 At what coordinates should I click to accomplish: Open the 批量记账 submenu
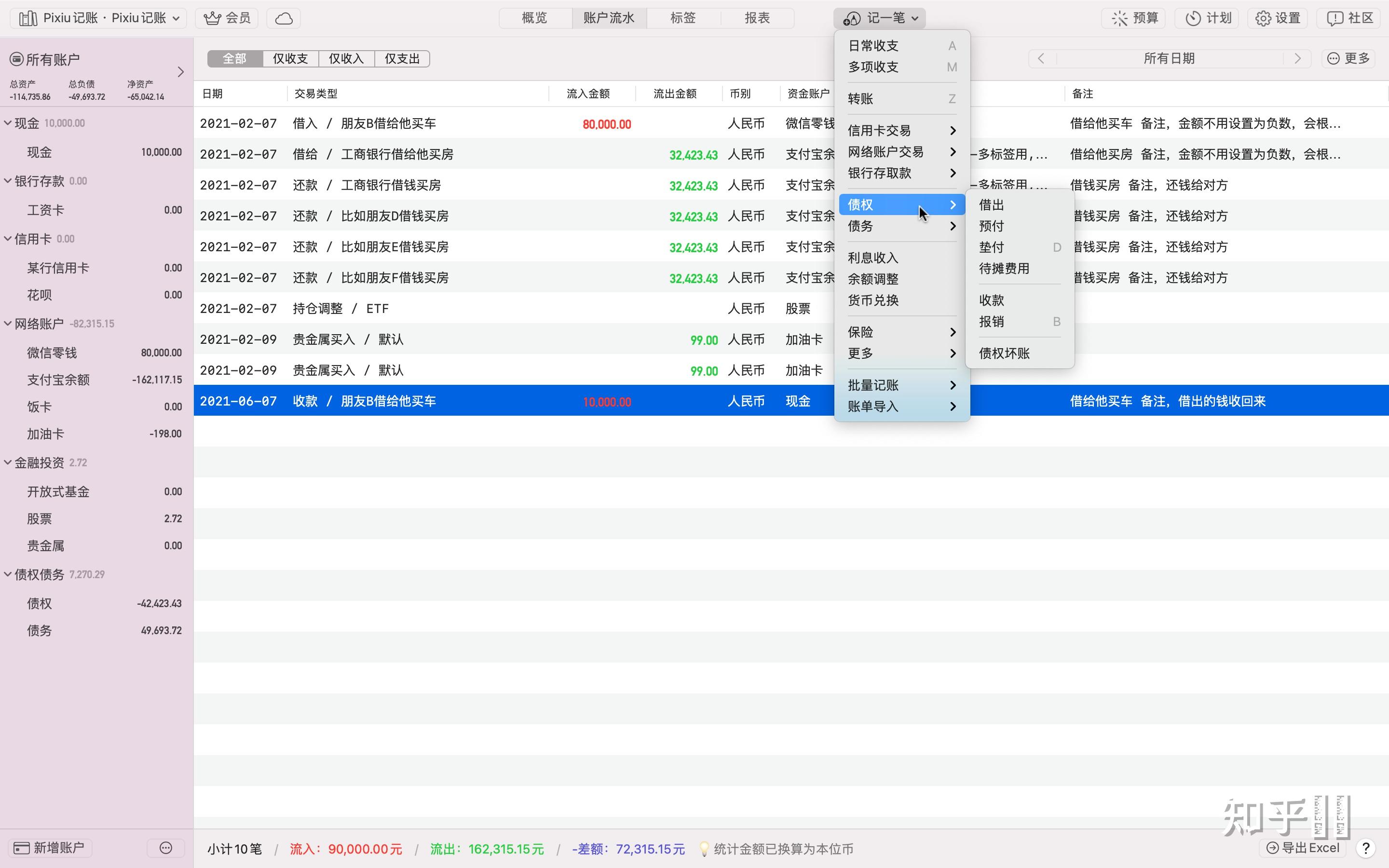[902, 385]
